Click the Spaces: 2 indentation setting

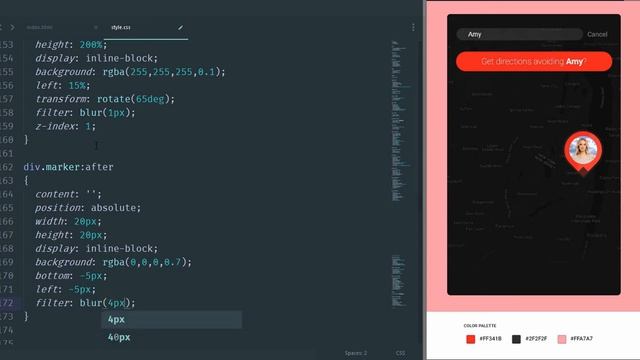click(x=356, y=353)
